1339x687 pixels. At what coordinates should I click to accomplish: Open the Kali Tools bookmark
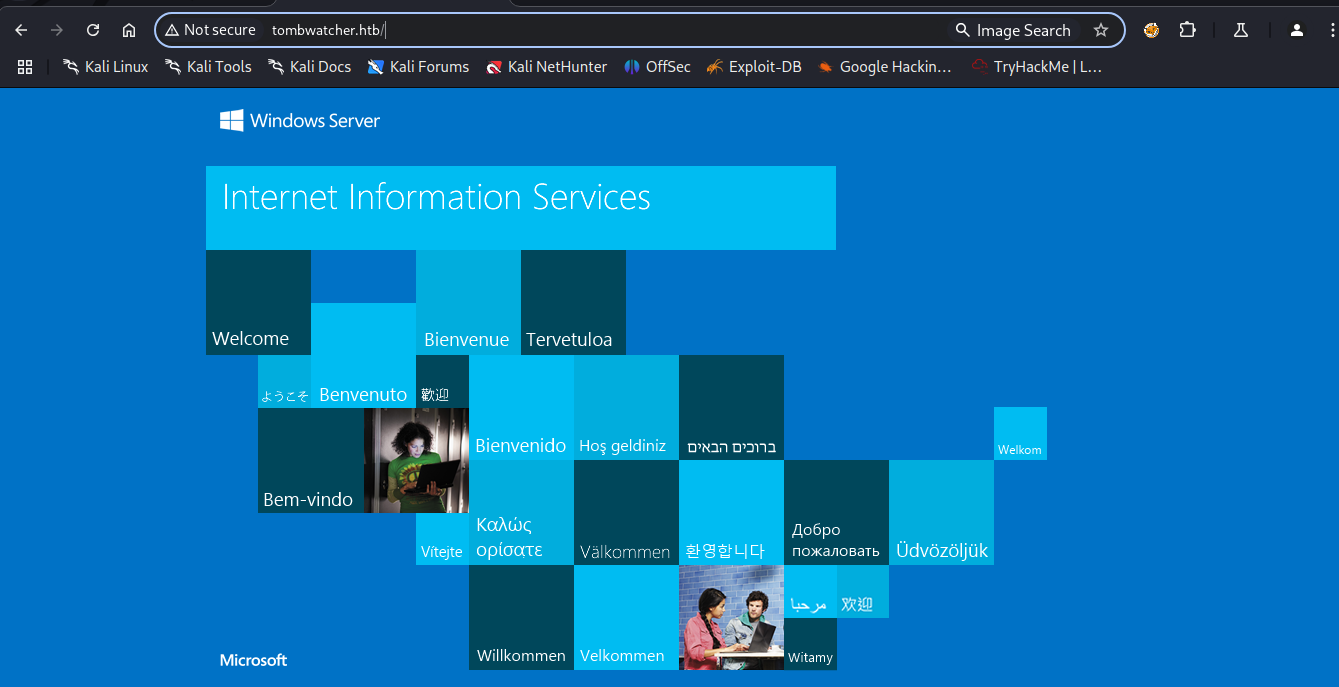pos(208,66)
